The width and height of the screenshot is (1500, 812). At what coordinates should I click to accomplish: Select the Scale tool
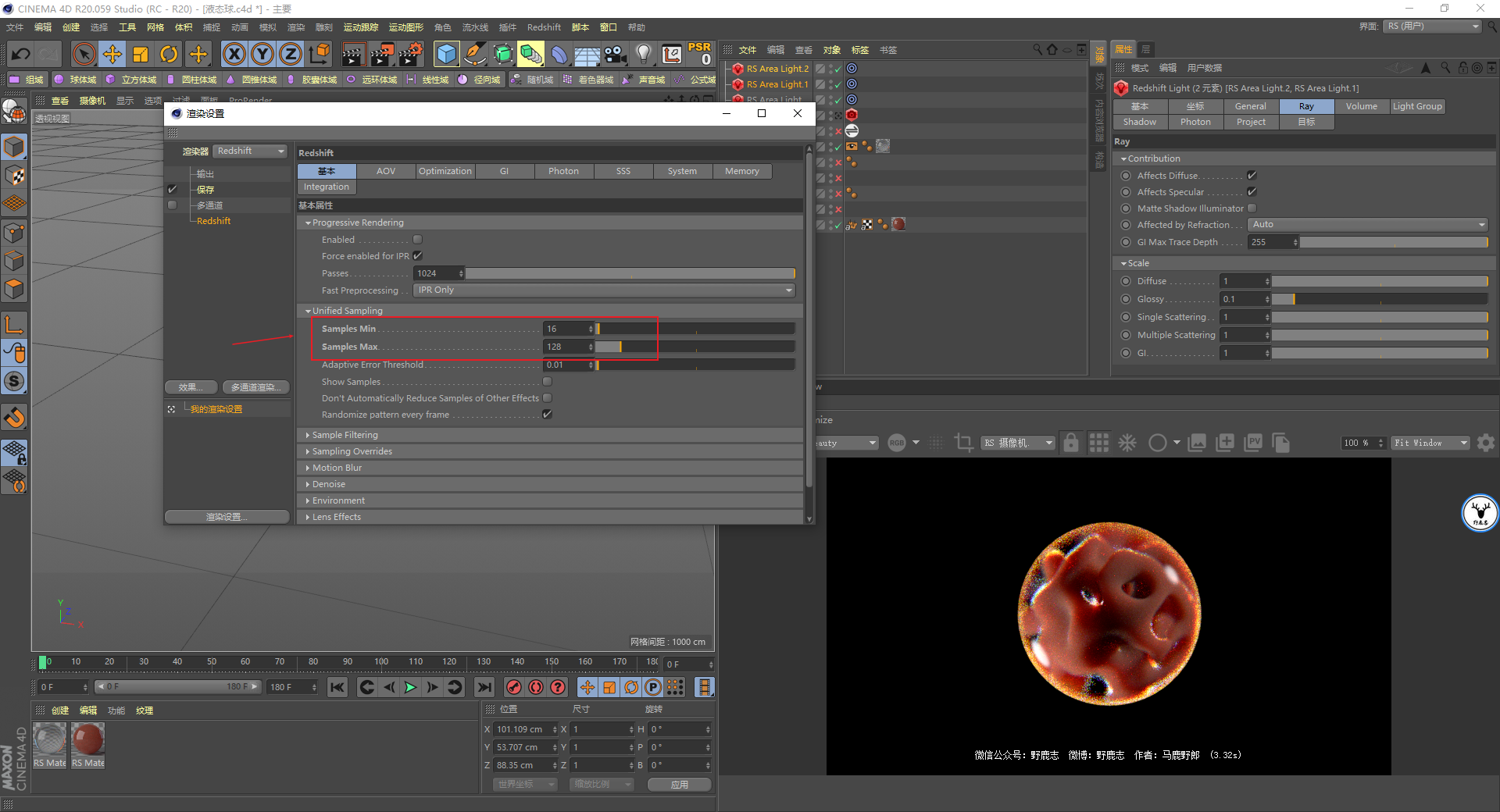click(141, 54)
